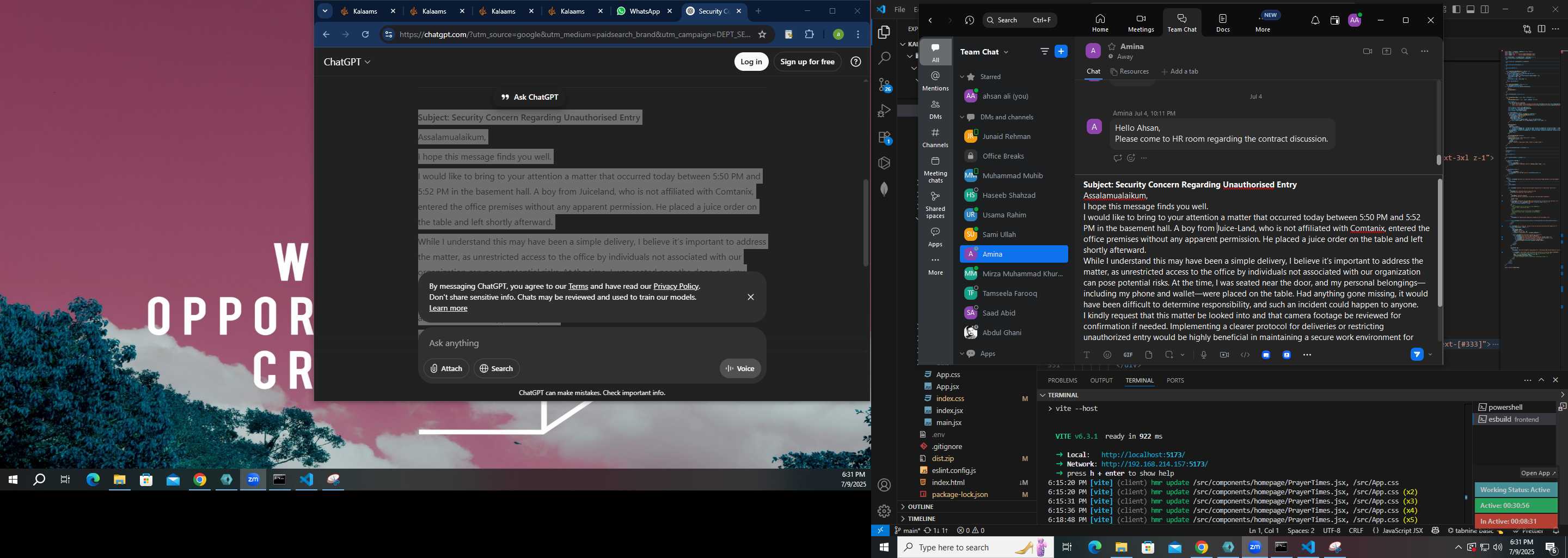Select the esbuild frontend terminal
The width and height of the screenshot is (1568, 558).
[x=1514, y=420]
